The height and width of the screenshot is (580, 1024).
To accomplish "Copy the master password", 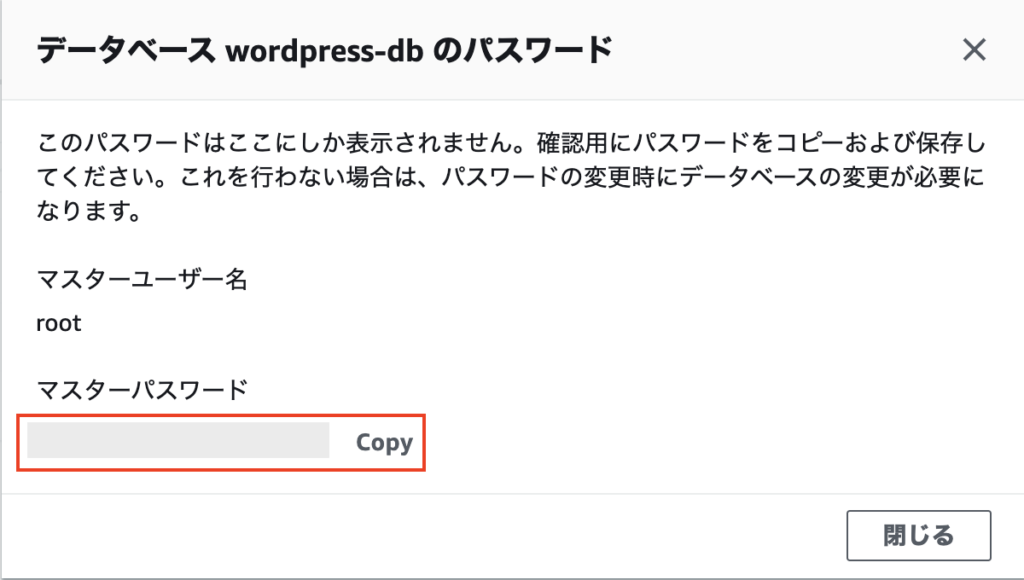I will 384,443.
